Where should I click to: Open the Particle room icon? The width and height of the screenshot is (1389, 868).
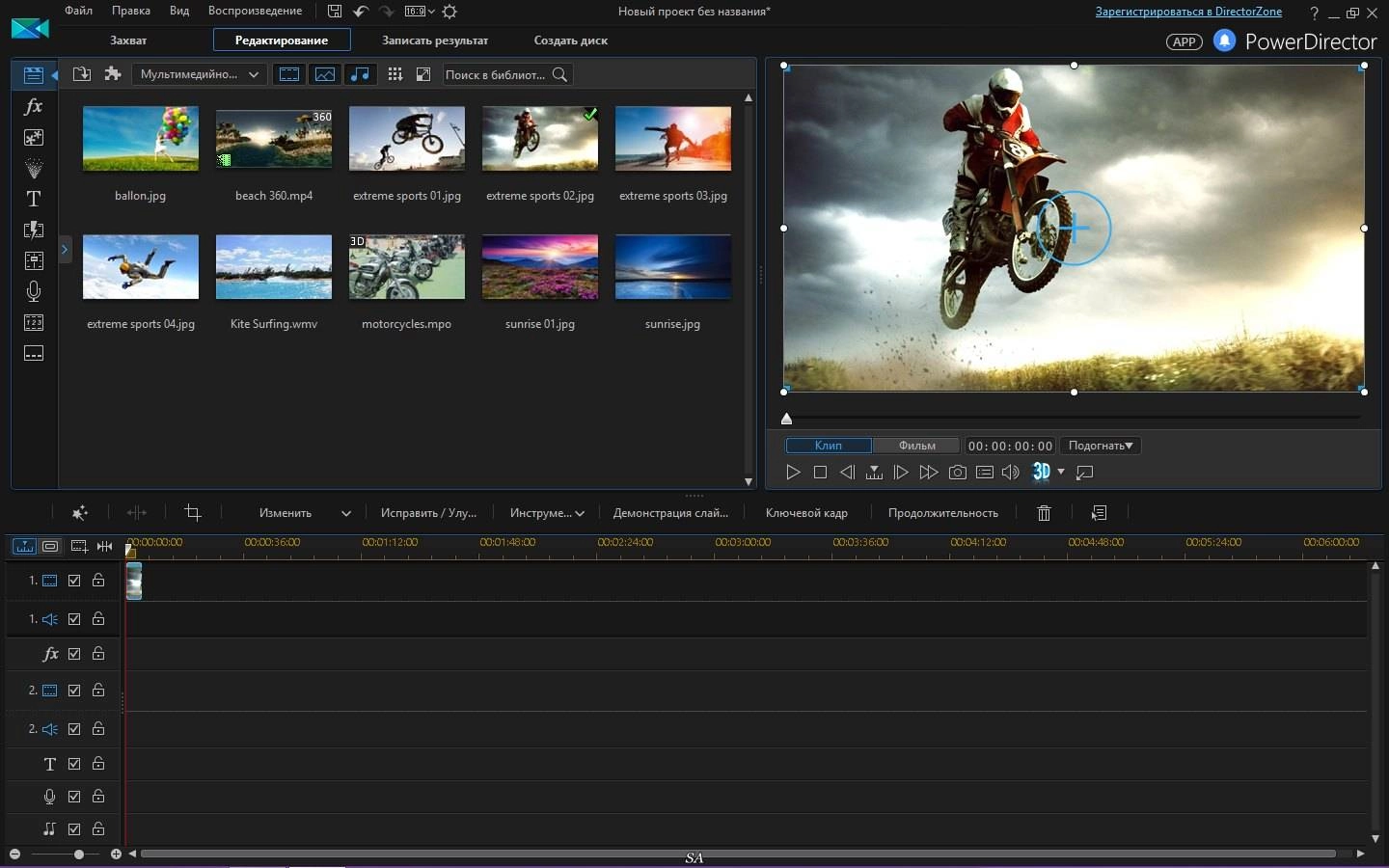(x=34, y=168)
